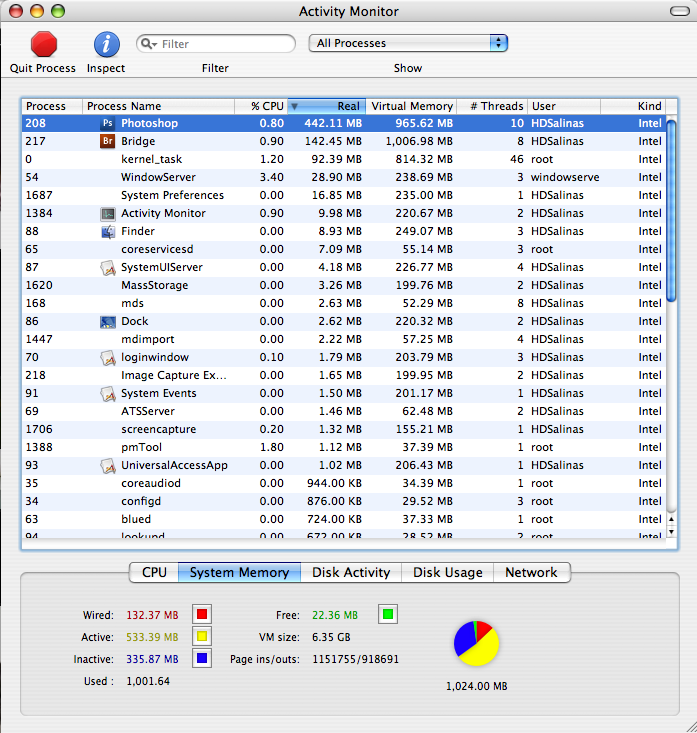Click the loginwindow process icon
The height and width of the screenshot is (733, 697).
[108, 358]
